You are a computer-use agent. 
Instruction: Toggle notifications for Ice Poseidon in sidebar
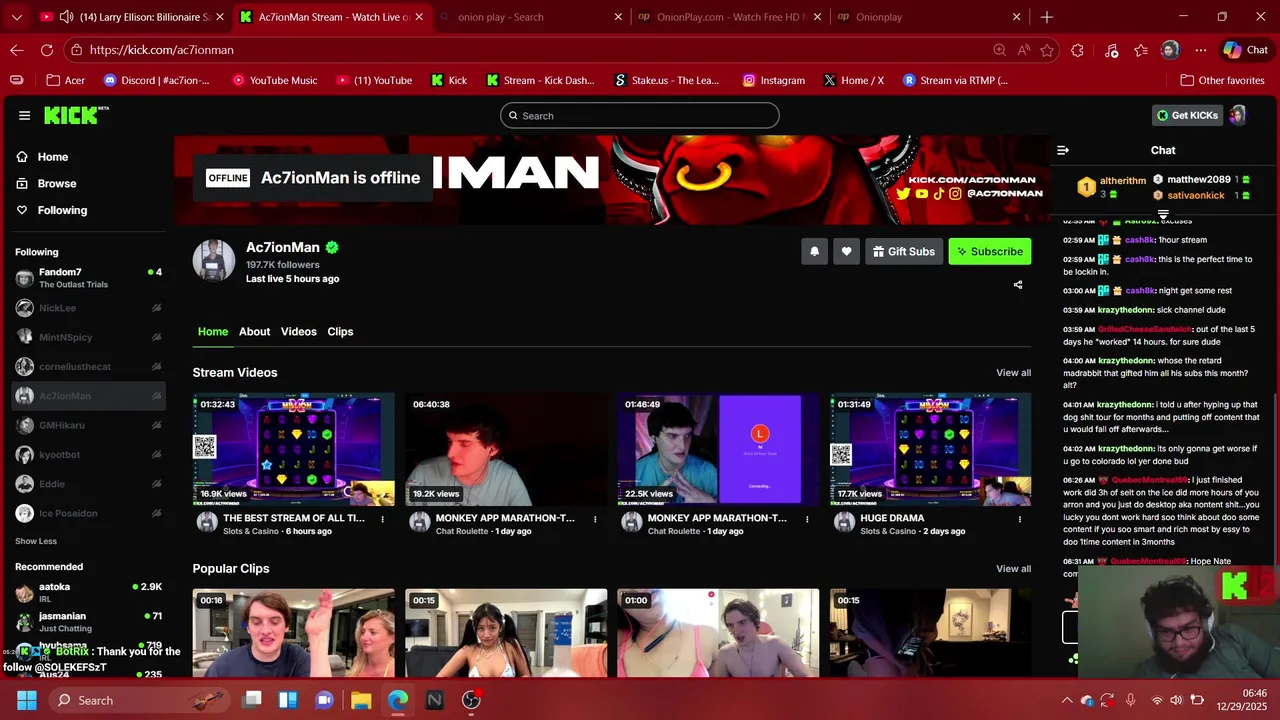156,513
